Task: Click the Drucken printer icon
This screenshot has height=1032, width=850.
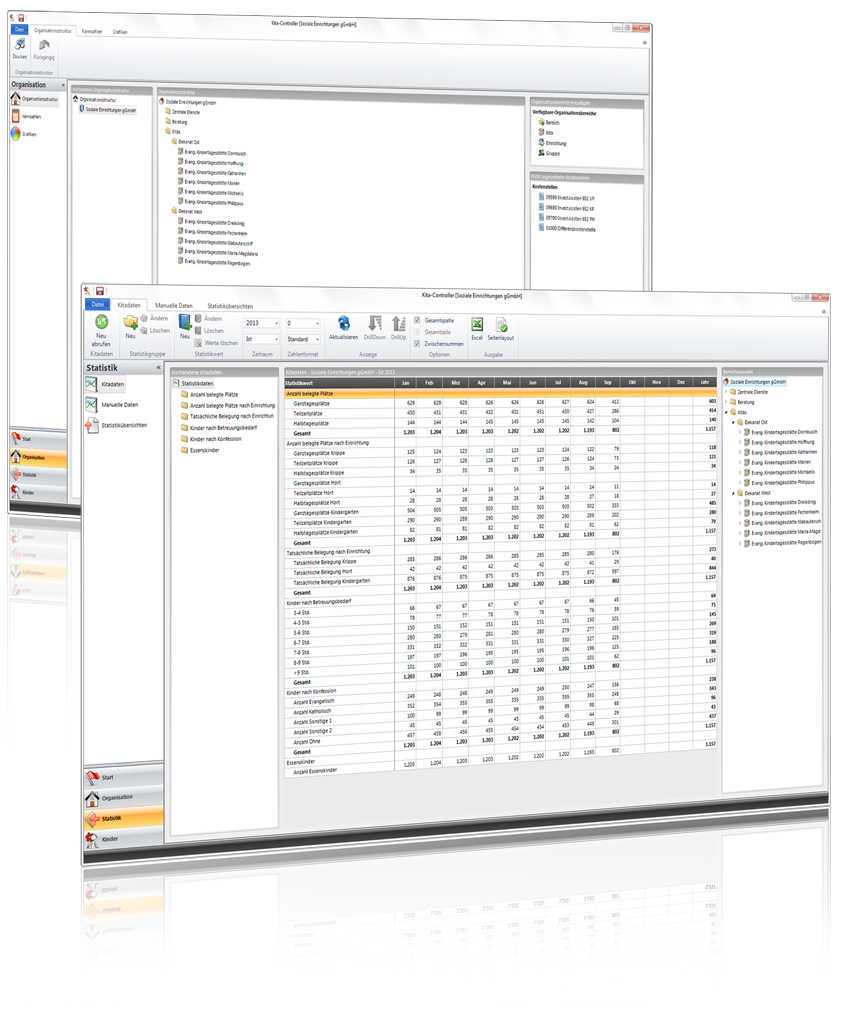Action: 19,45
